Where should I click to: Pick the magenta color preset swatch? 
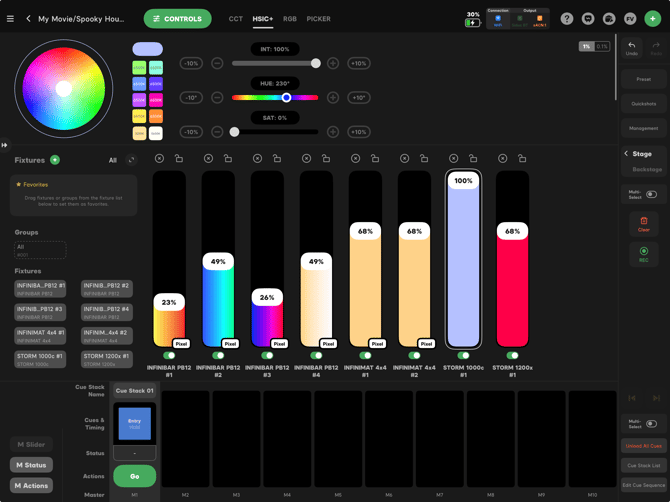coord(156,100)
